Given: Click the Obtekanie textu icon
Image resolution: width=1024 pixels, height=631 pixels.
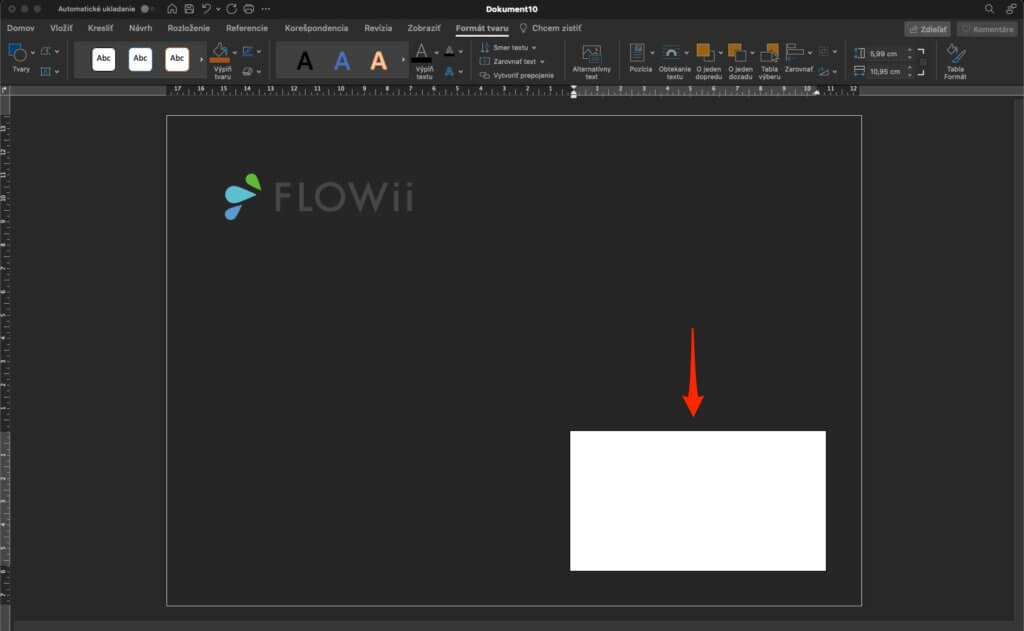Looking at the screenshot, I should pos(671,54).
